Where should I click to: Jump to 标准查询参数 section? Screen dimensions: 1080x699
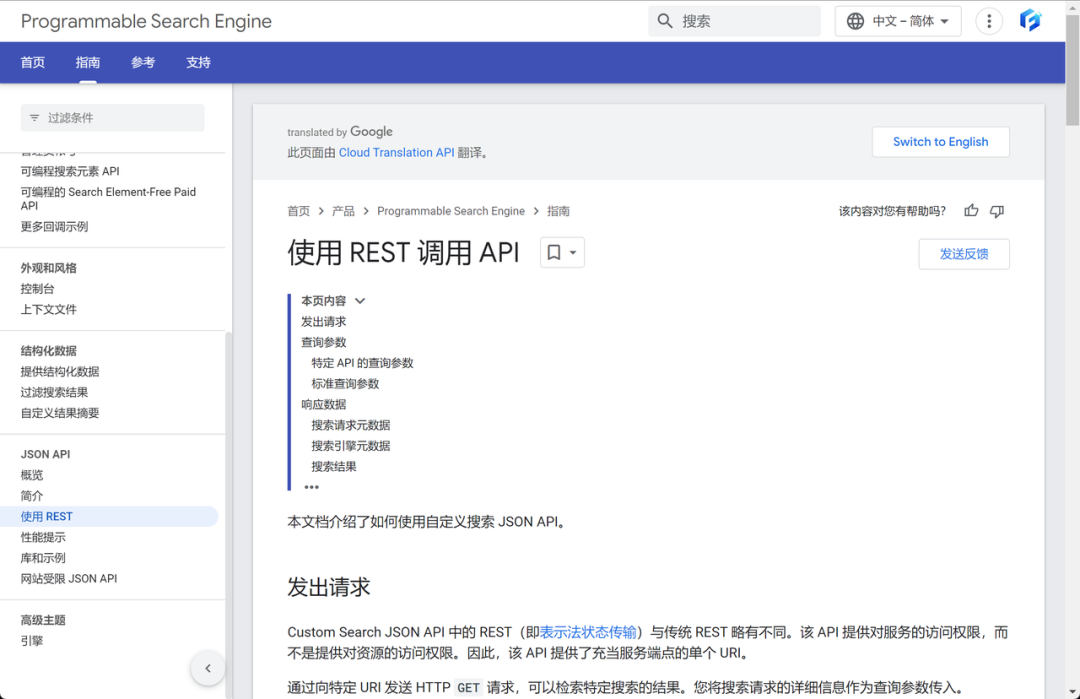point(345,384)
